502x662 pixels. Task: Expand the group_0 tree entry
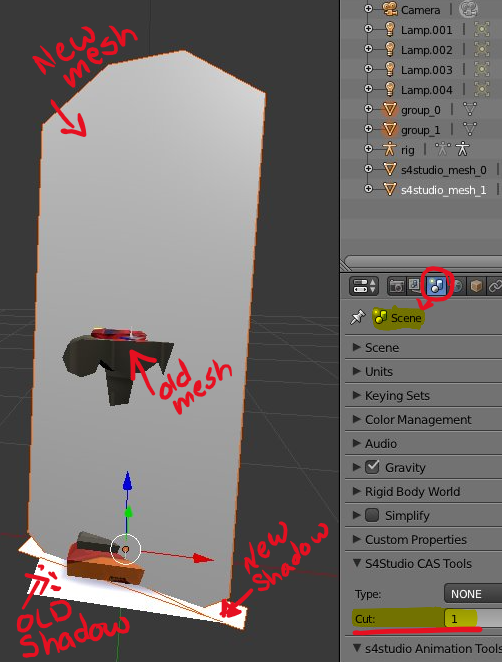pos(369,109)
